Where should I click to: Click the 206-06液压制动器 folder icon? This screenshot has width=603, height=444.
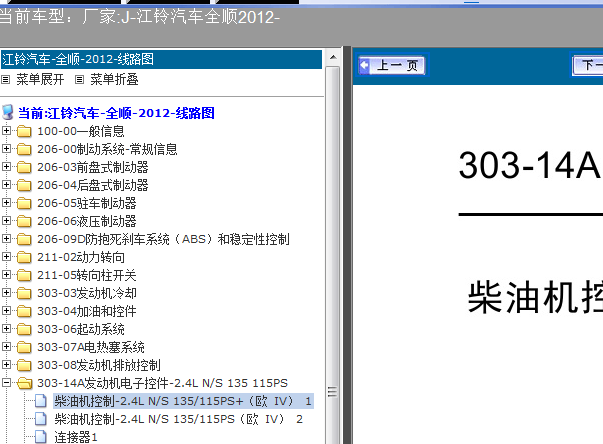tap(24, 221)
